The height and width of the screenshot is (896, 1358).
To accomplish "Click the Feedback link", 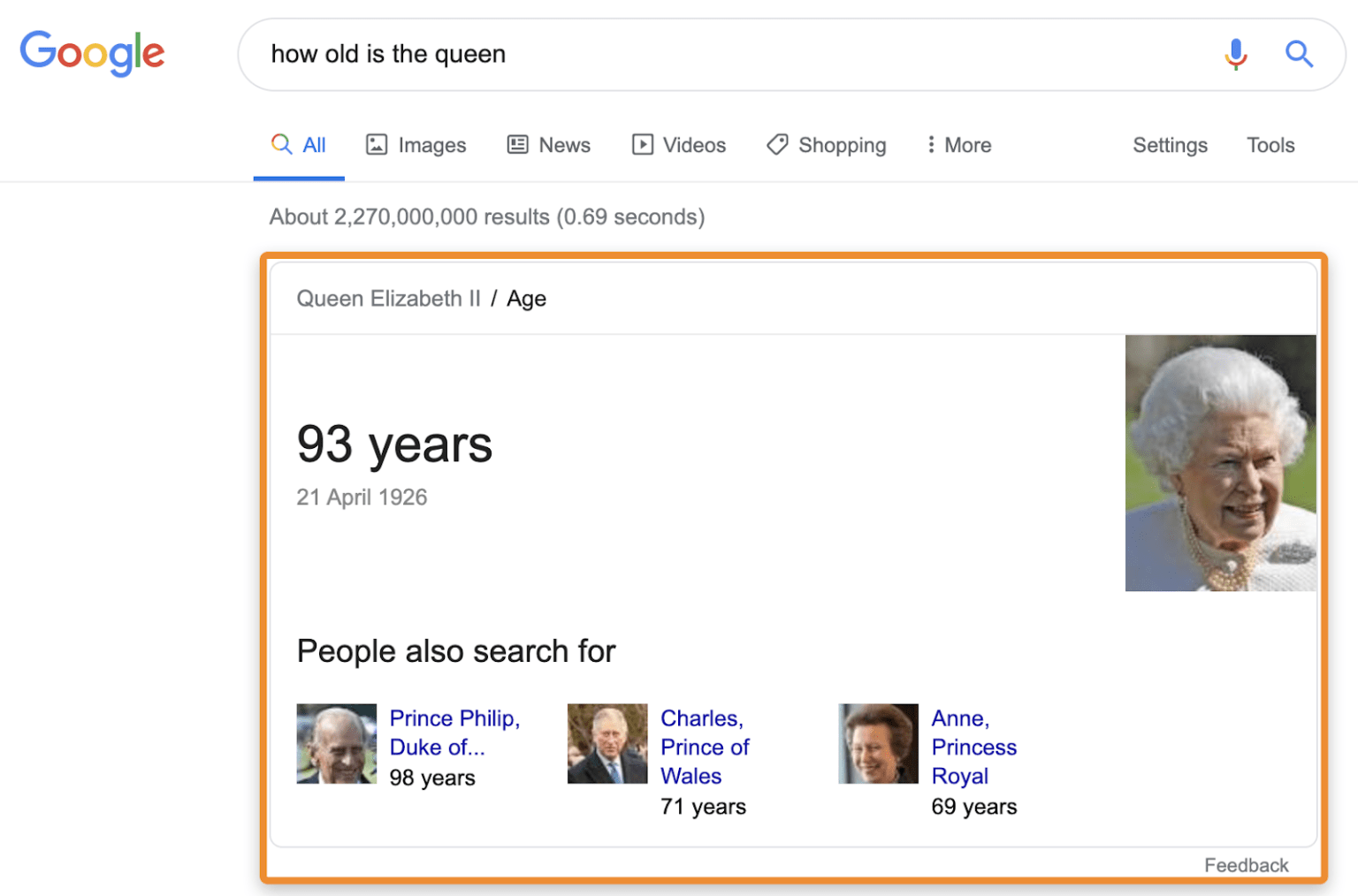I will (1246, 865).
